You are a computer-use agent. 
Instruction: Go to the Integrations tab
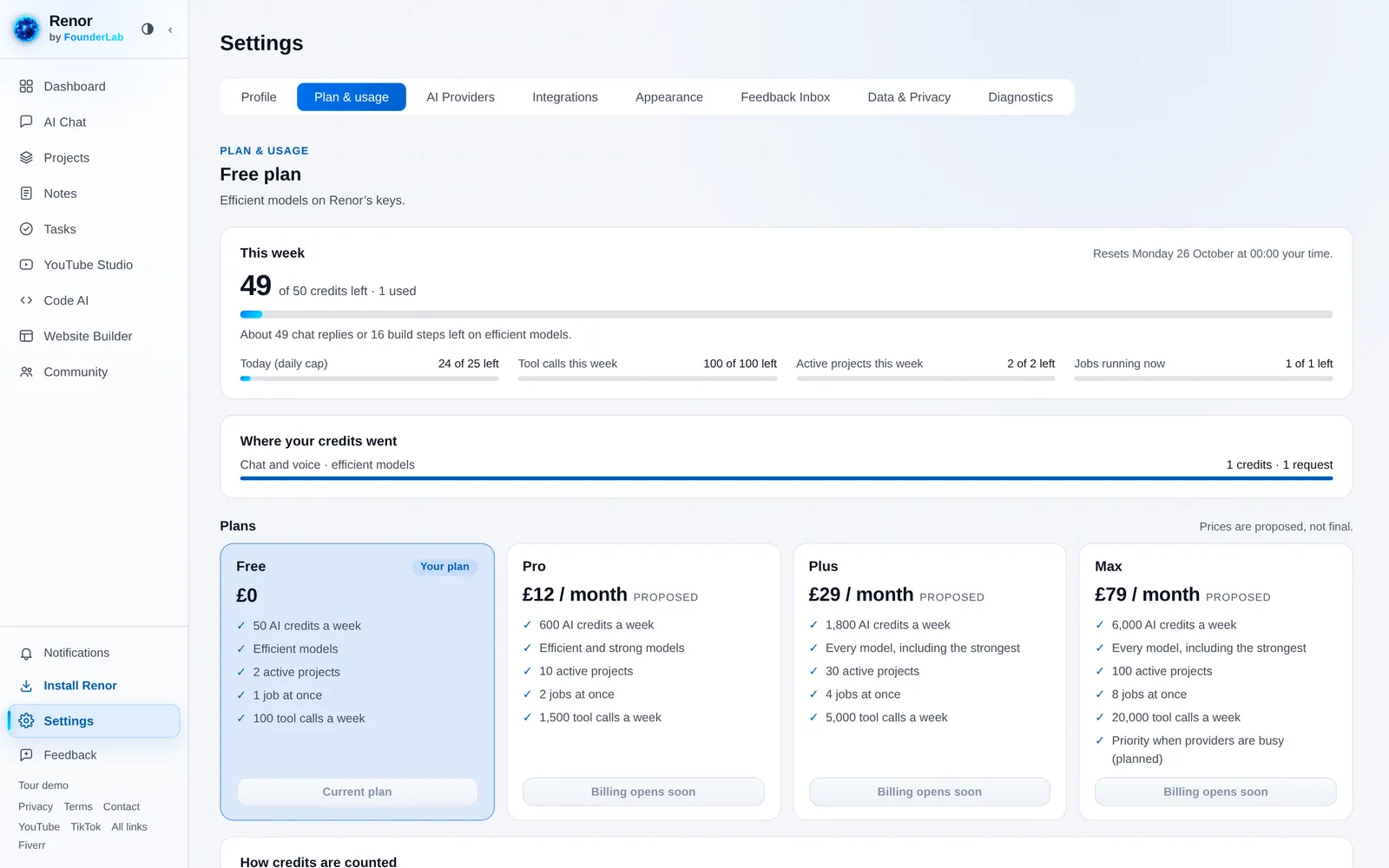click(x=565, y=97)
